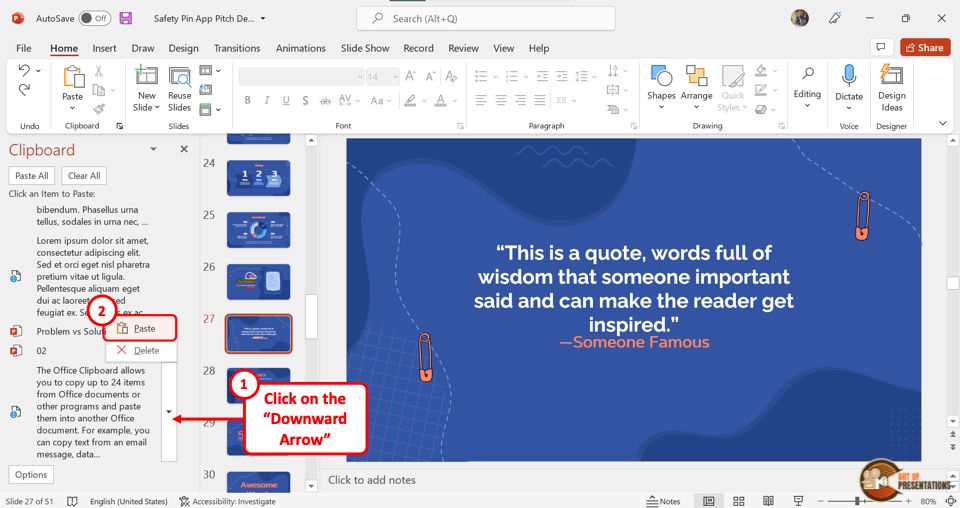960x508 pixels.
Task: Close the Clipboard pane
Action: 184,149
